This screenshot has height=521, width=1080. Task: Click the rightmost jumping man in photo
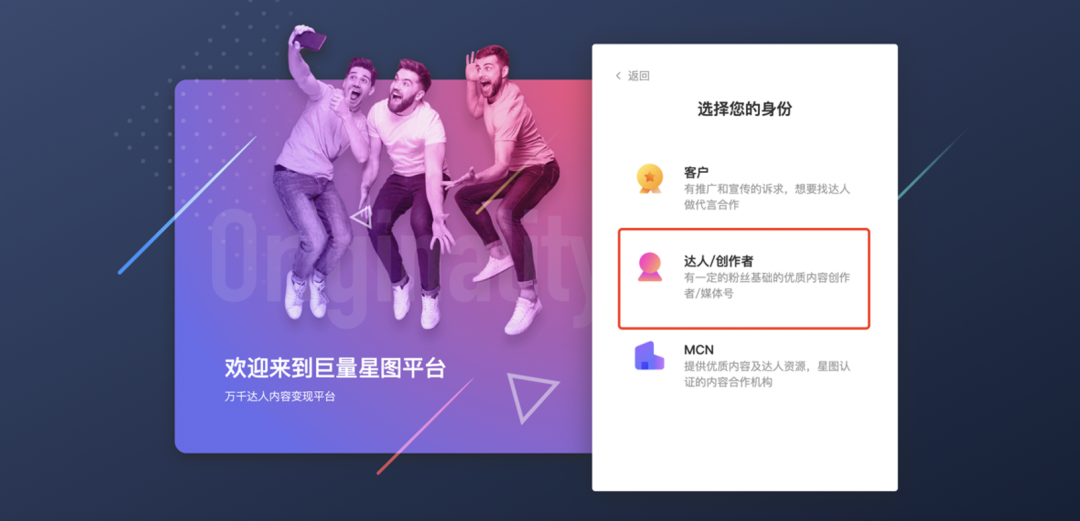(508, 186)
